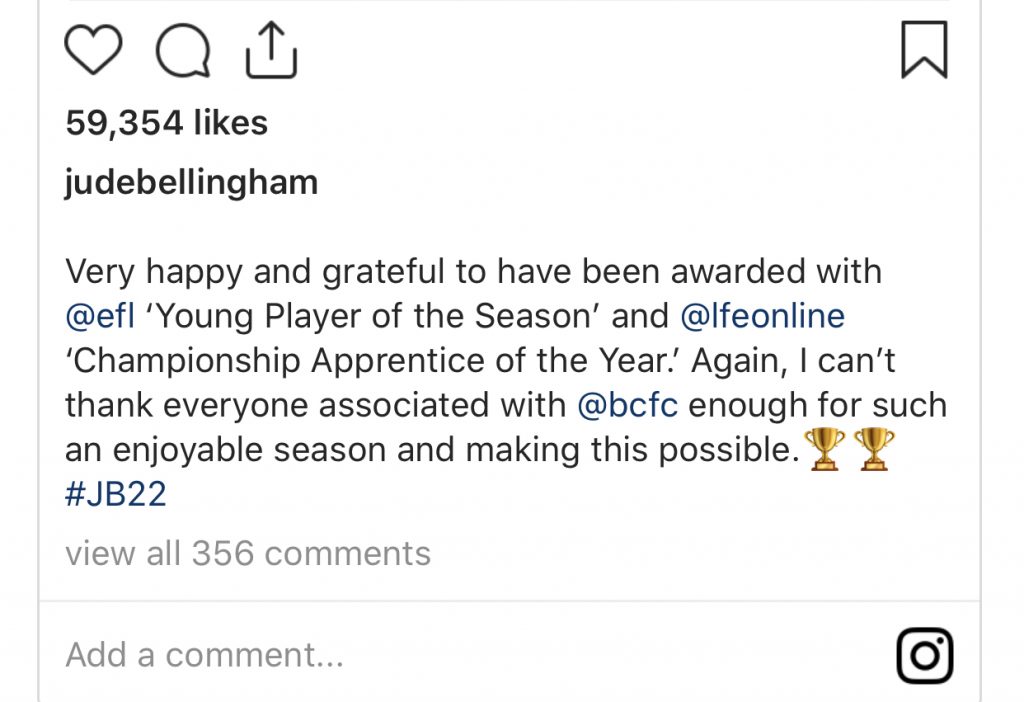Open comments via the speech bubble icon
This screenshot has height=702, width=1024.
184,51
